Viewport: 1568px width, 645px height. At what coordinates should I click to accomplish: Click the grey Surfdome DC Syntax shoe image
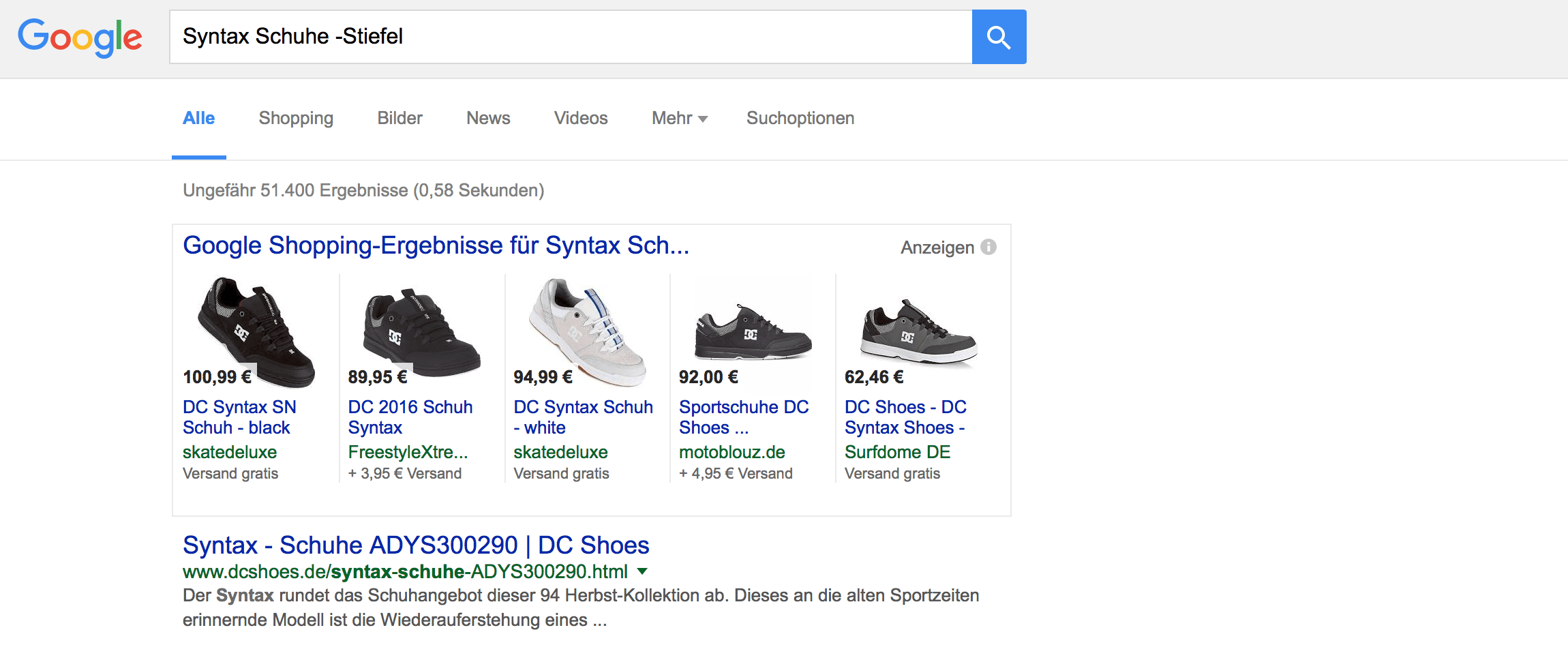pos(918,332)
